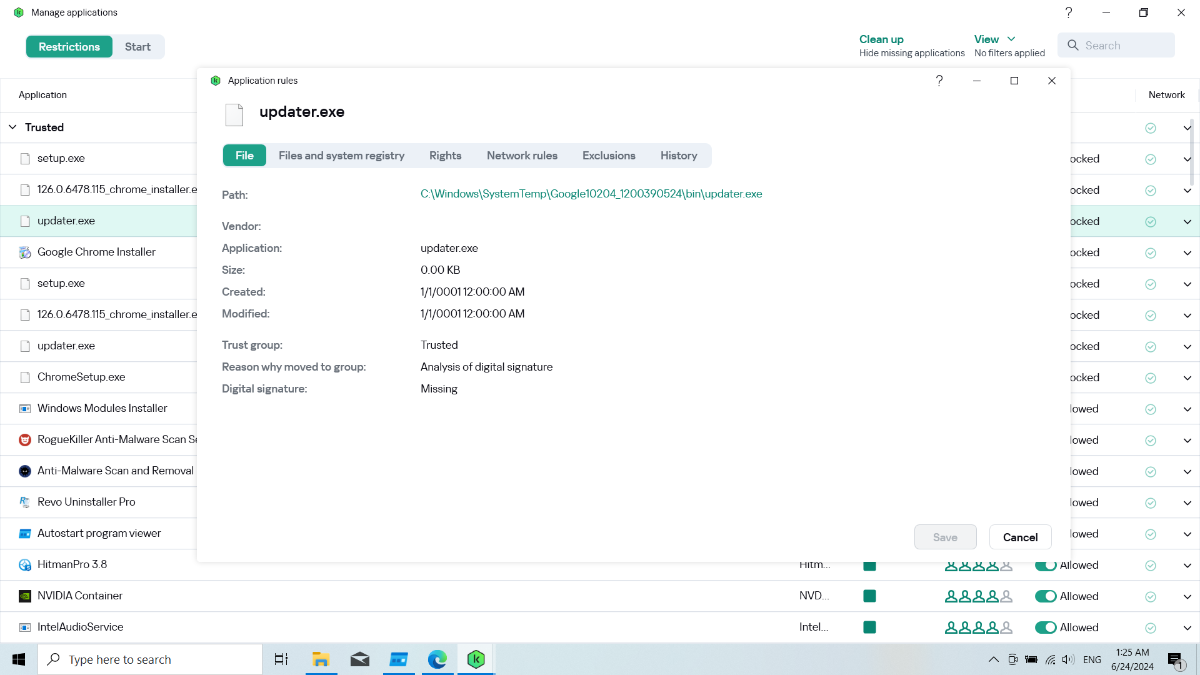Open the updater.exe file path link
This screenshot has height=675, width=1200.
pyautogui.click(x=591, y=194)
